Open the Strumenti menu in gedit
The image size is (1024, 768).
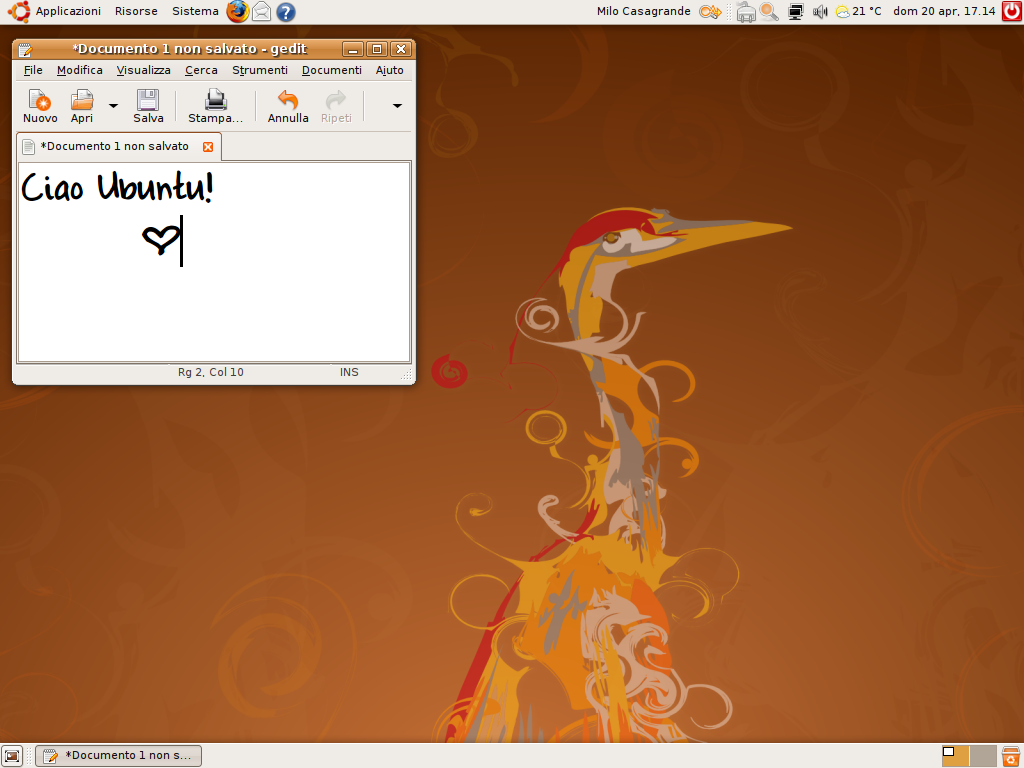pos(259,70)
